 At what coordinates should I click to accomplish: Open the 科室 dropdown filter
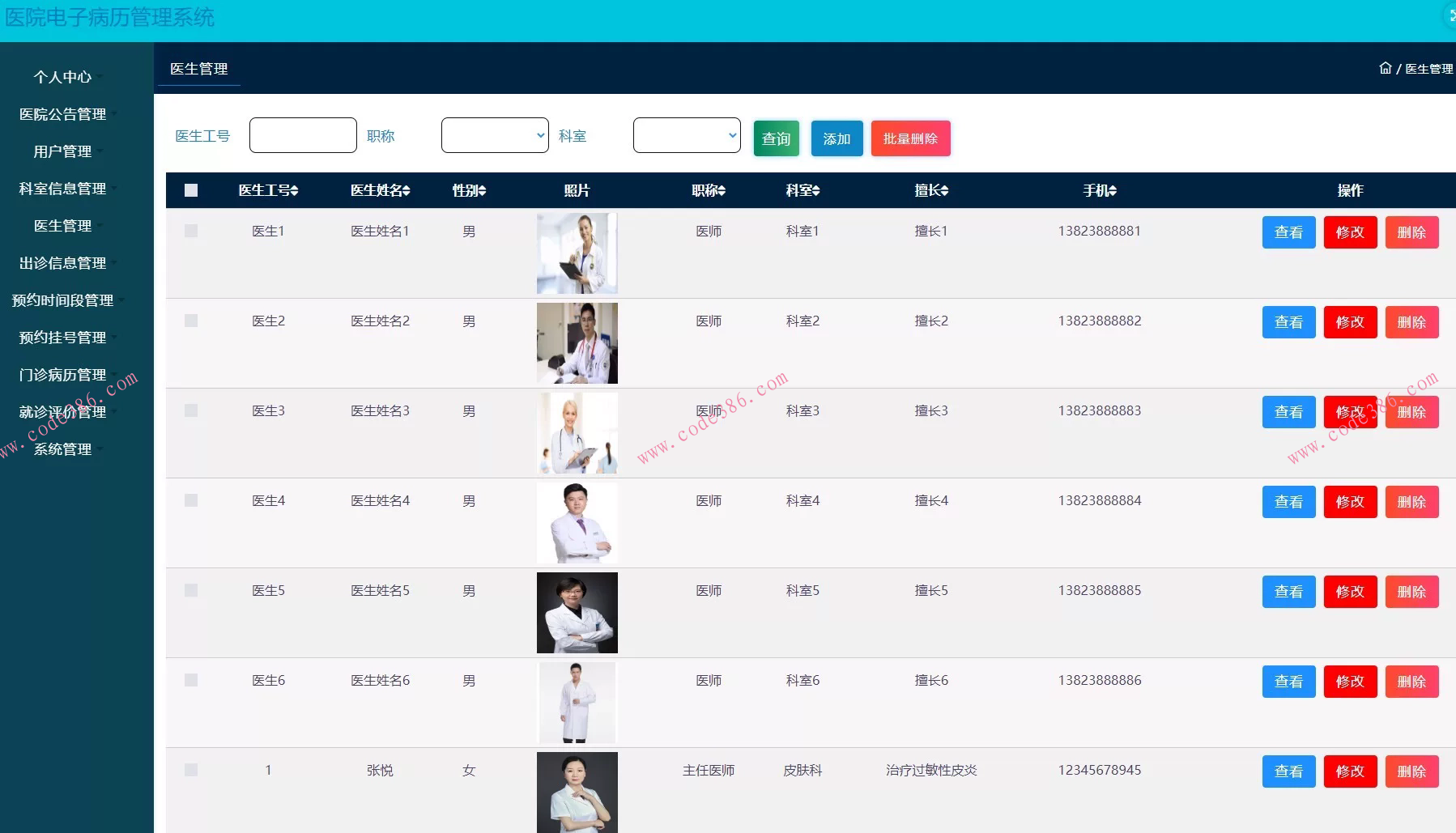click(686, 135)
